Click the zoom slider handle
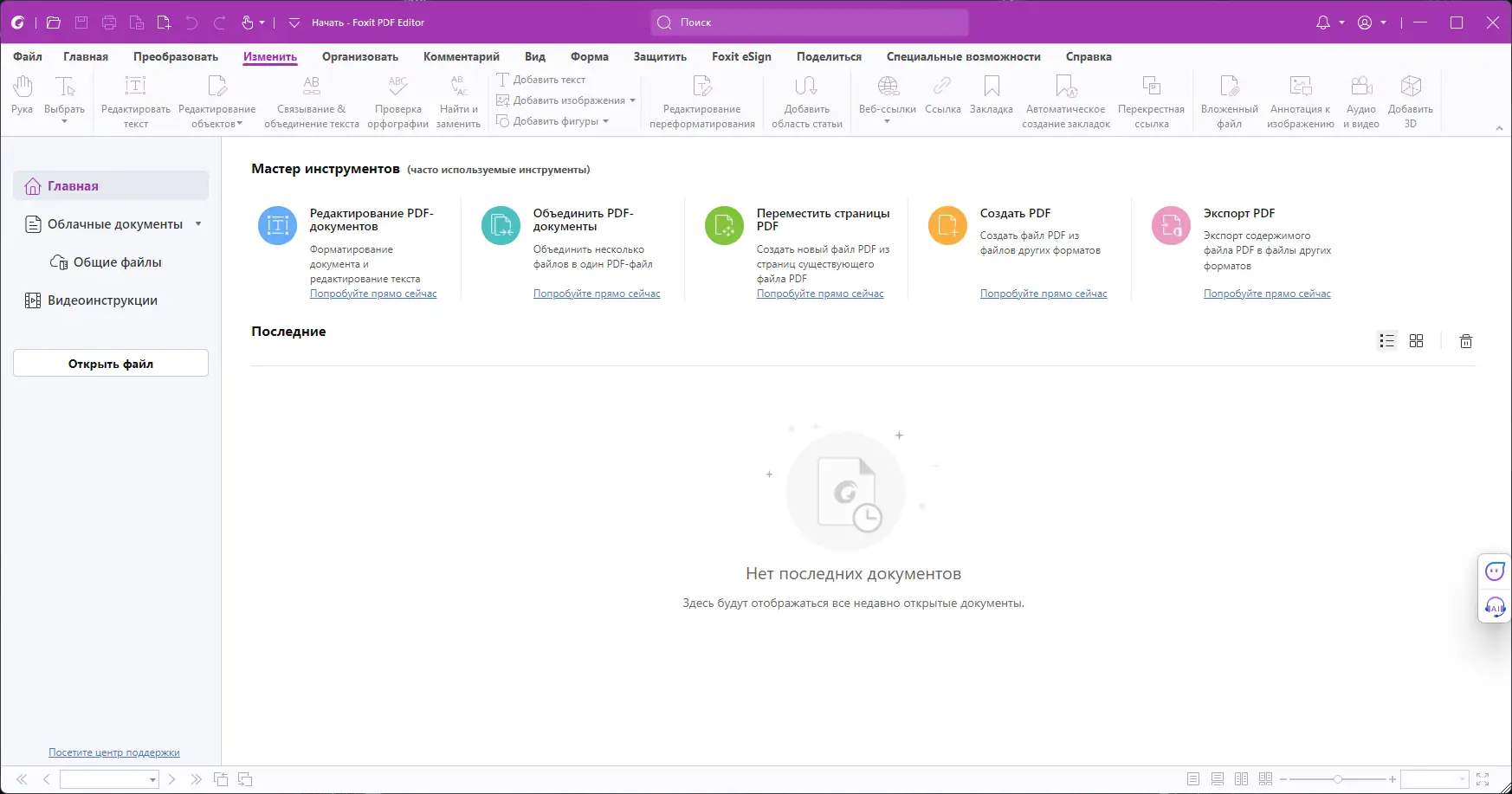Screen dimensions: 1512x794 coord(1338,779)
